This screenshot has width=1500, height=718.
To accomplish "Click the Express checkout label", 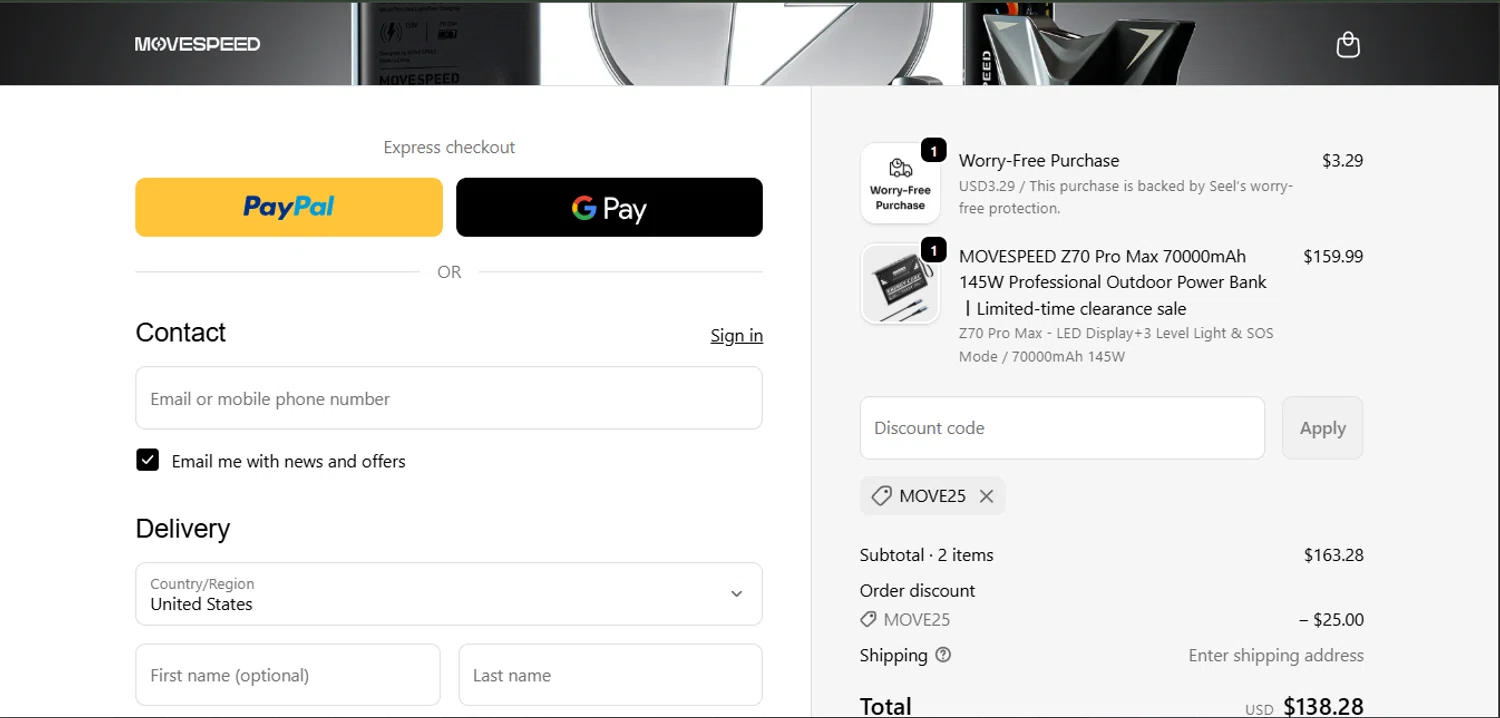I will [x=449, y=147].
